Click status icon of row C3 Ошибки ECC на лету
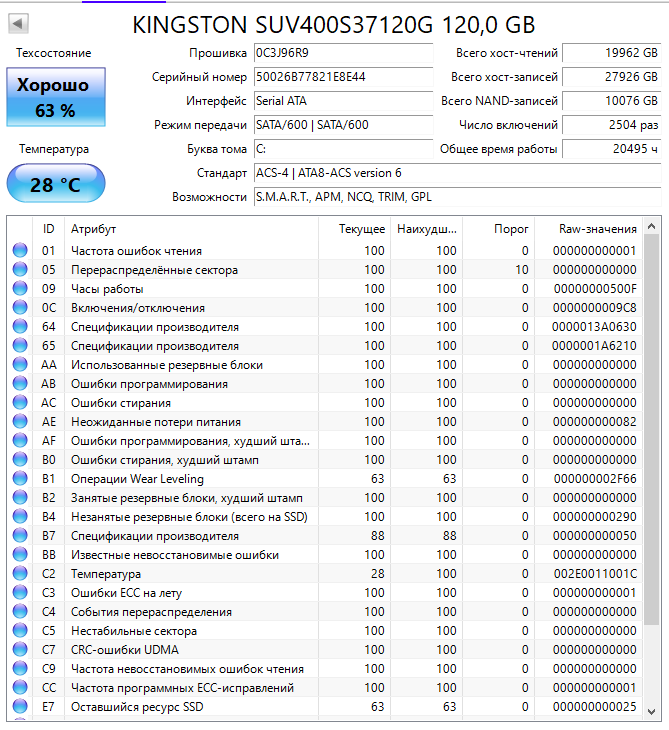Viewport: 669px width, 730px height. 20,593
